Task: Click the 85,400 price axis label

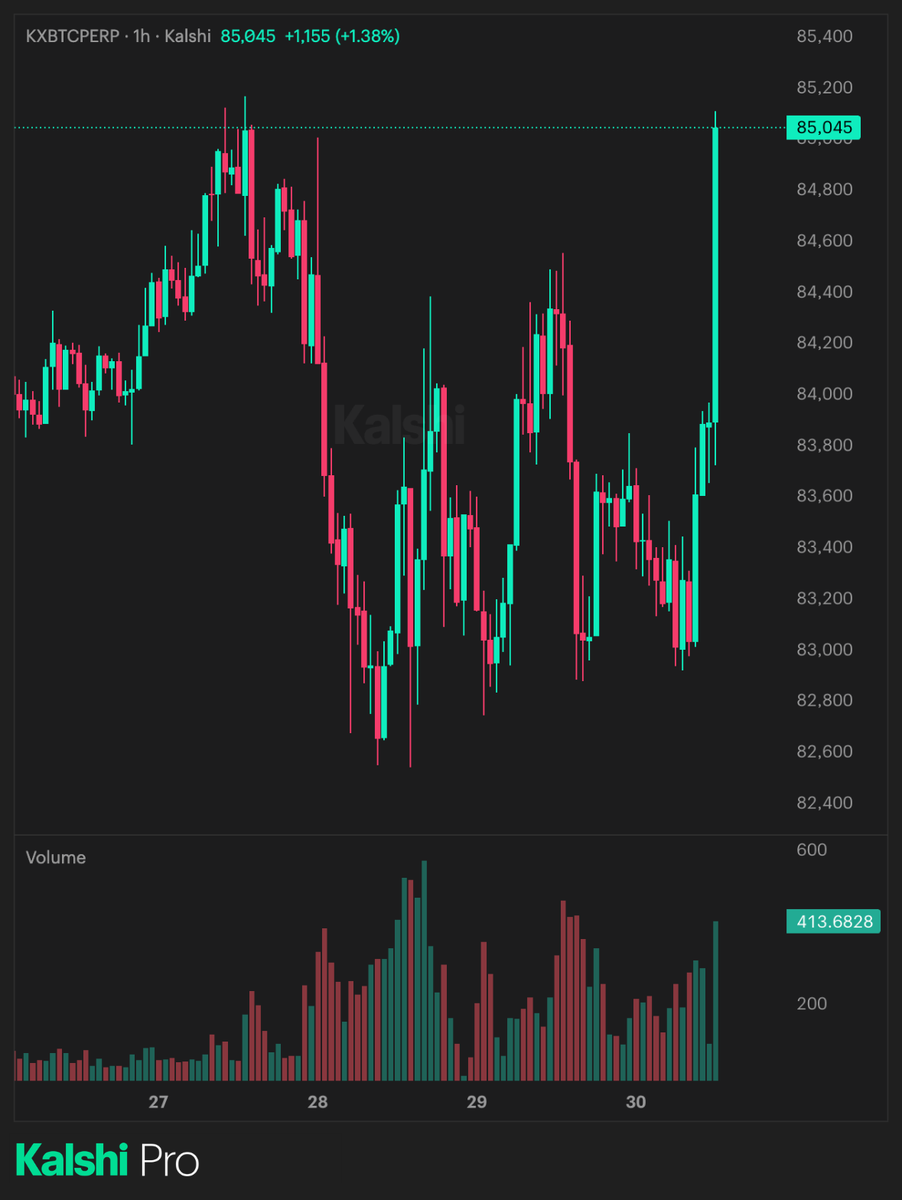Action: click(825, 36)
